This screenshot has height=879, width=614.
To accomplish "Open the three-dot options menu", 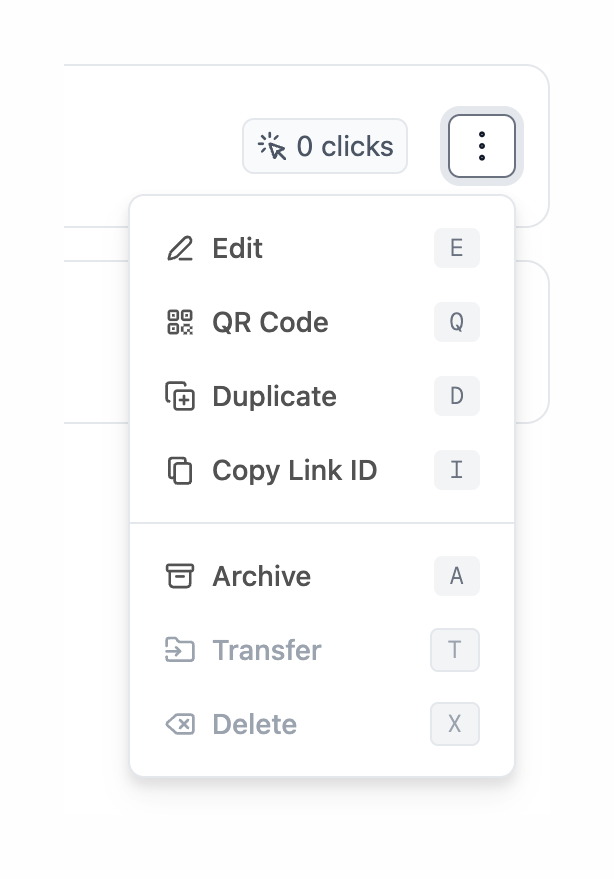I will pyautogui.click(x=481, y=145).
